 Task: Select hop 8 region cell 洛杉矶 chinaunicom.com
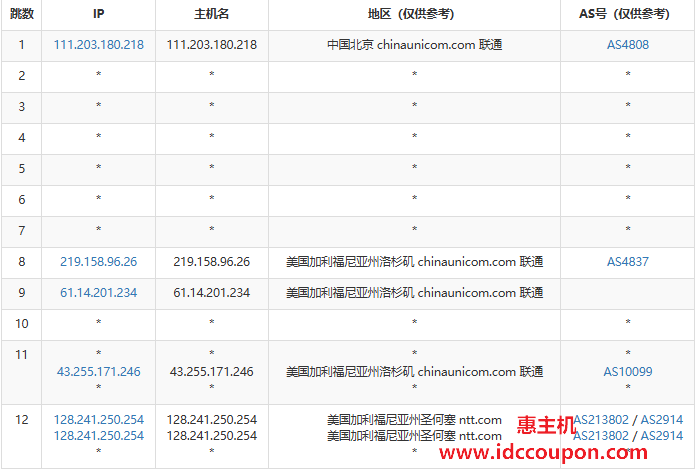pyautogui.click(x=414, y=262)
